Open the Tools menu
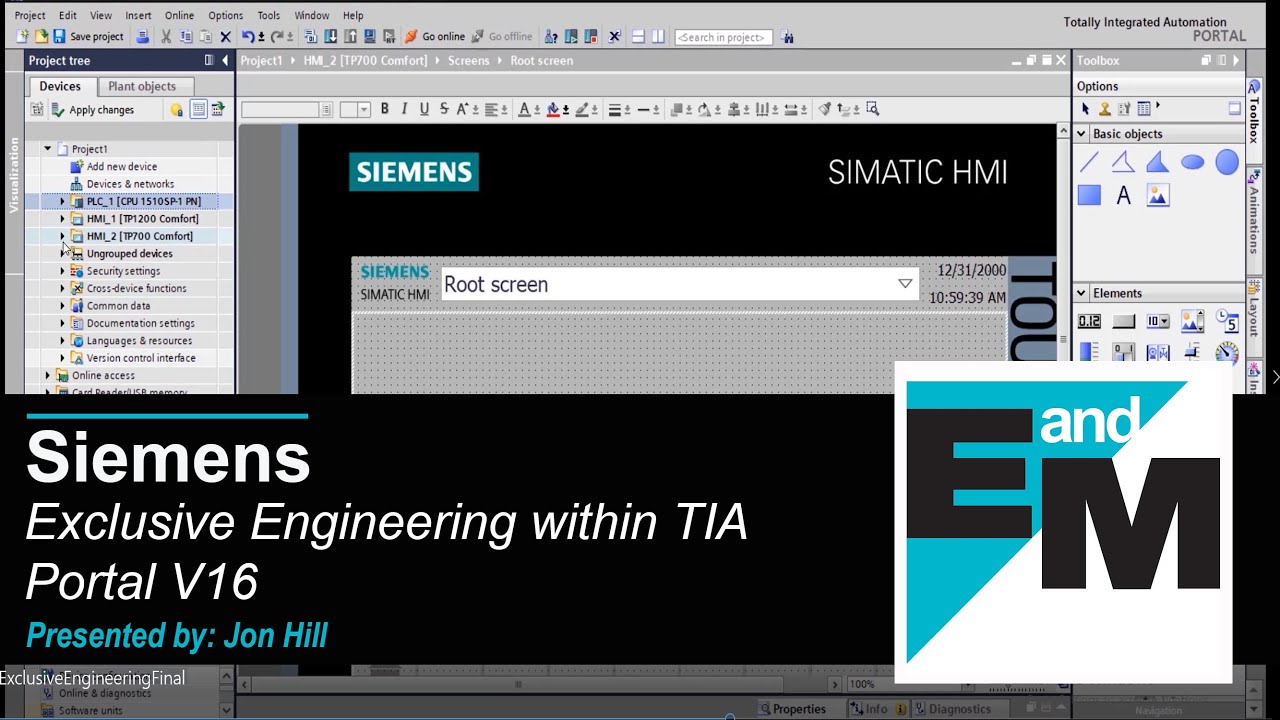 [268, 15]
